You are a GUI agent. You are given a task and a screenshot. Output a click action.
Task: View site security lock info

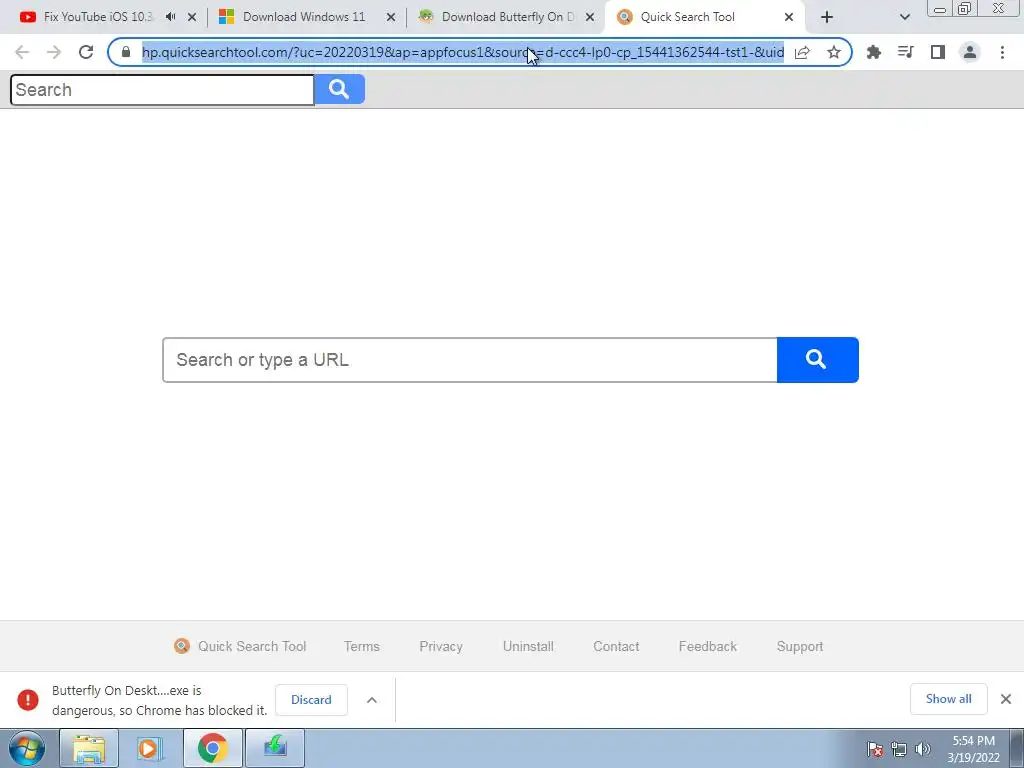tap(126, 52)
